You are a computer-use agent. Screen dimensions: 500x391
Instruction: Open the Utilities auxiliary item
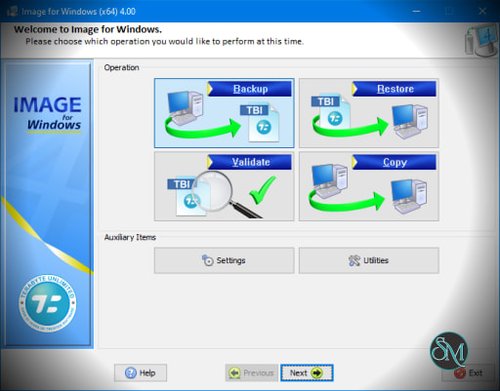[x=369, y=260]
